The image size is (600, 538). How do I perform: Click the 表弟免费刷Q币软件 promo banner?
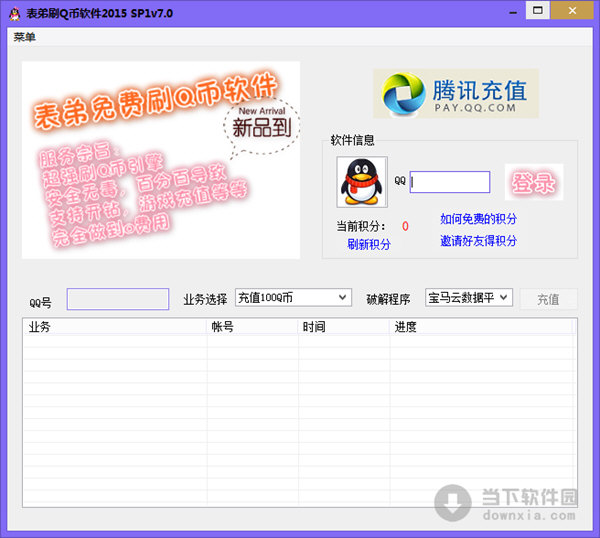coord(161,160)
